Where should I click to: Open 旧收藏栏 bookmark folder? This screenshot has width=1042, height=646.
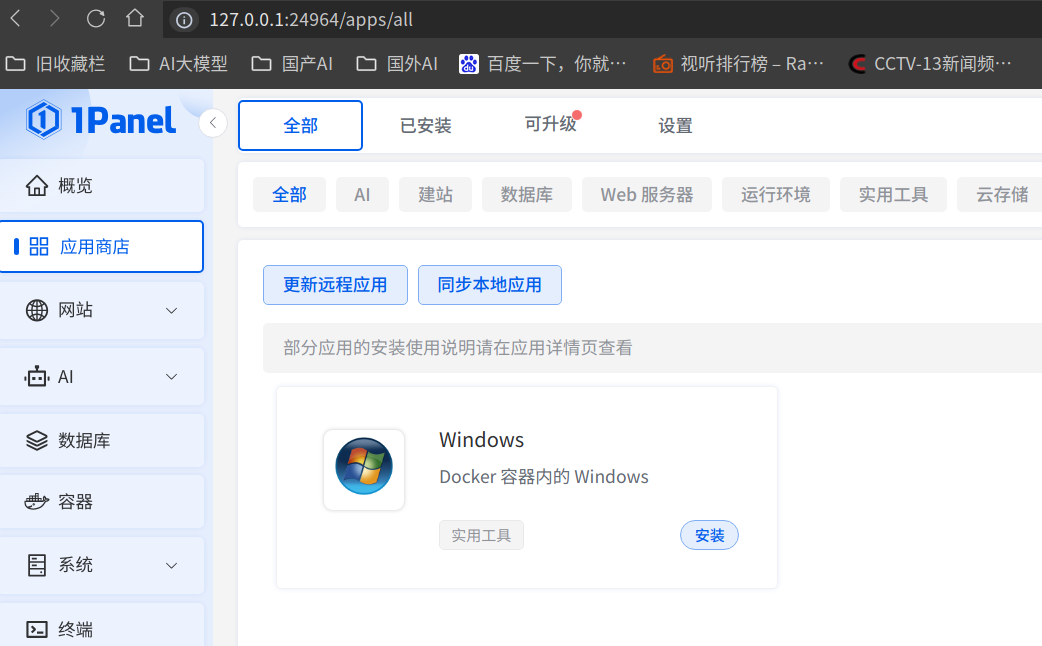[55, 64]
